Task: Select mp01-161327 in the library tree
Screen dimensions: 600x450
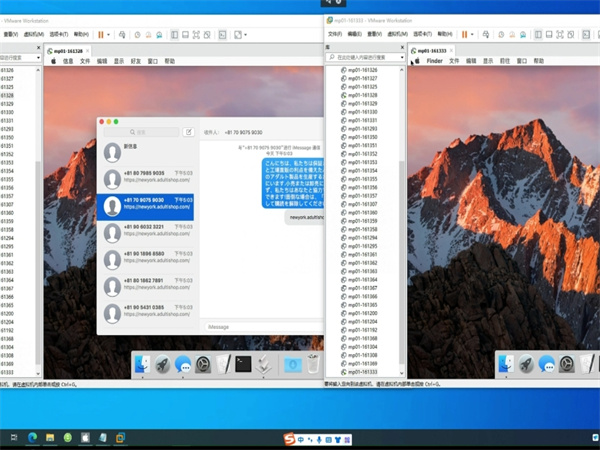Action: [x=362, y=78]
